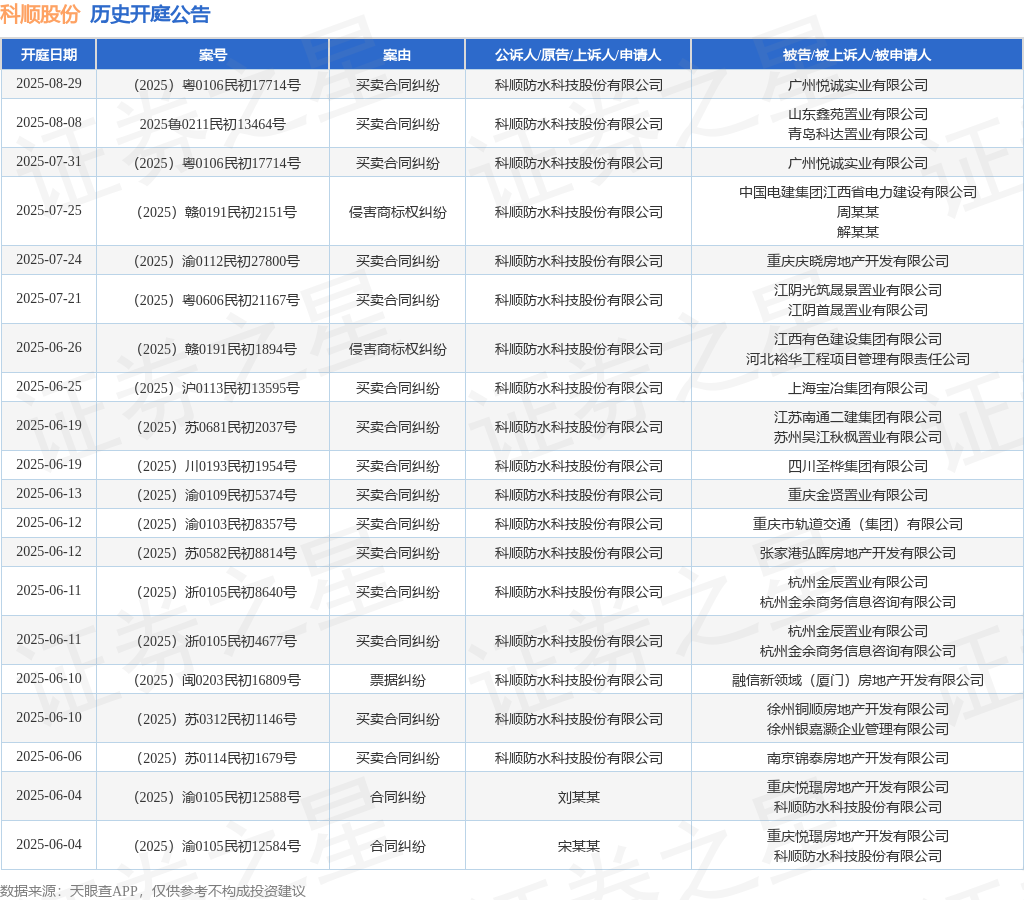Click defendant 中国电建集团江西省电力建设有限公司

857,192
